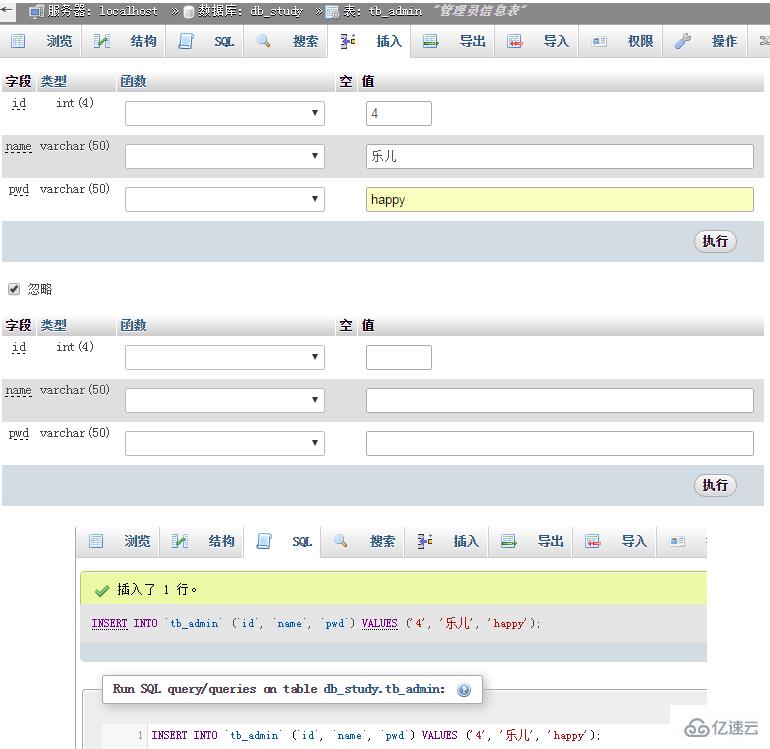770x749 pixels.
Task: Open function dropdown for first pwd row
Action: tap(224, 199)
